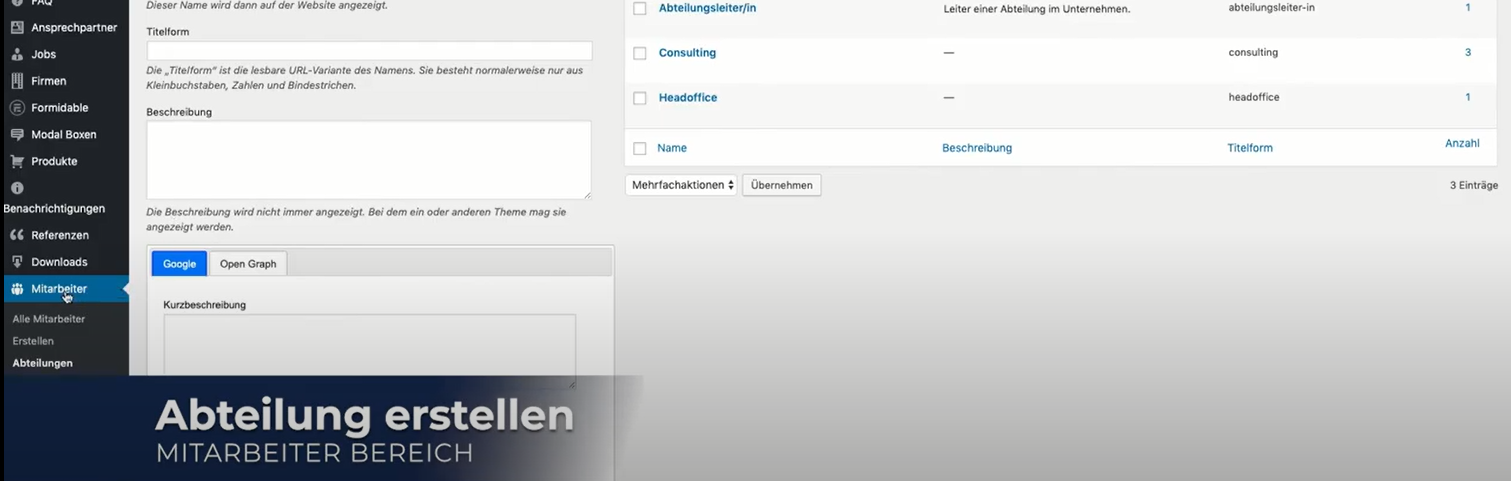
Task: Click the Ansprechpartner sidebar icon
Action: click(17, 27)
